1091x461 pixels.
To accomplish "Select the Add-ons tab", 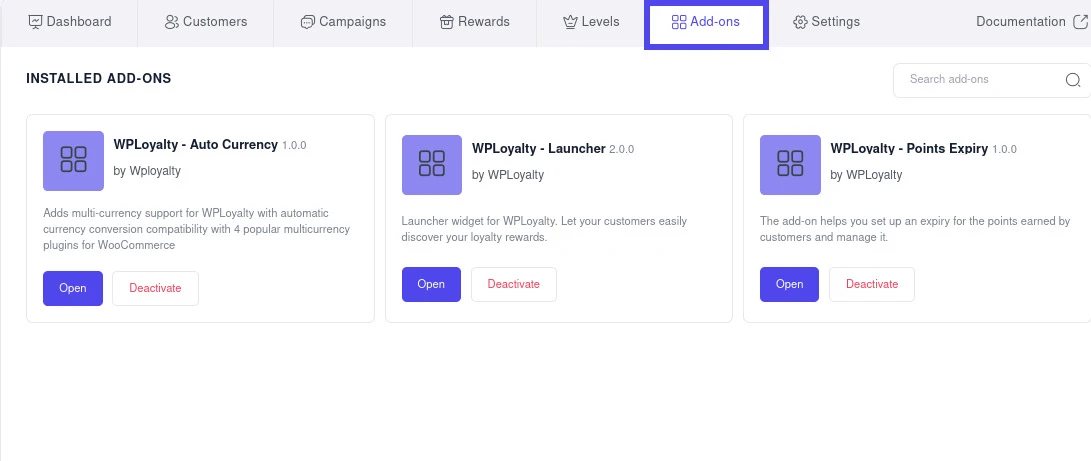I will (x=705, y=22).
